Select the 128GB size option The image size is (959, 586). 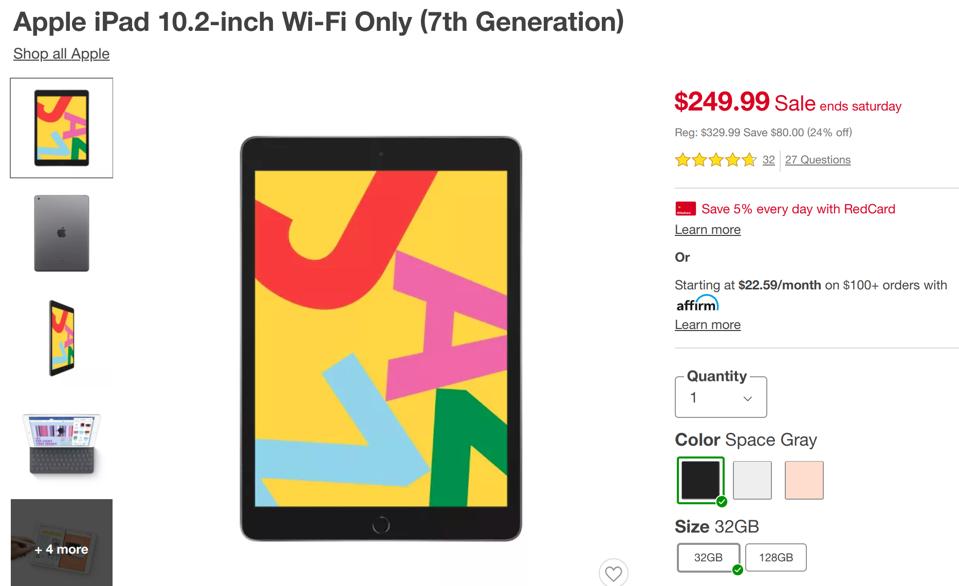pyautogui.click(x=775, y=557)
